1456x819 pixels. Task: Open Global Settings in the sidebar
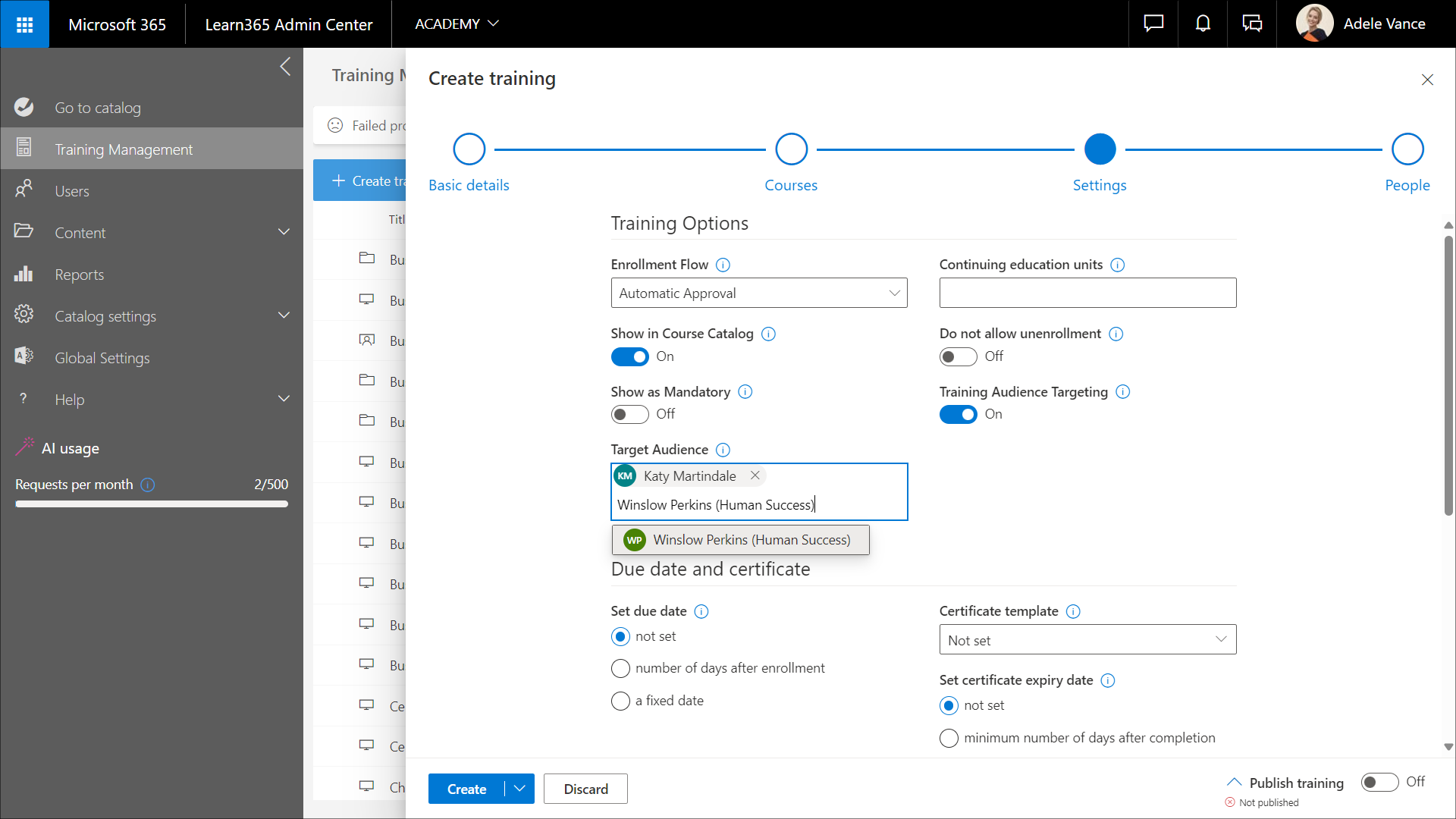tap(102, 358)
